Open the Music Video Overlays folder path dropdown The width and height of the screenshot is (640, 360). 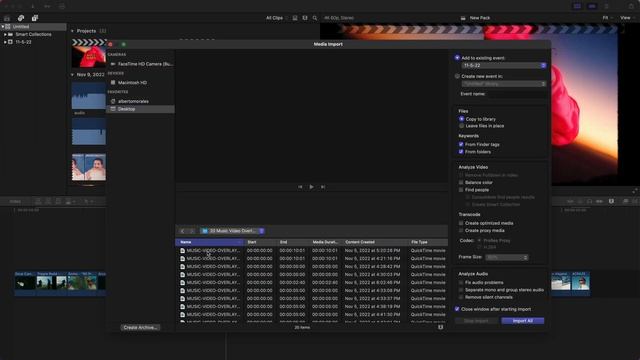coord(233,231)
